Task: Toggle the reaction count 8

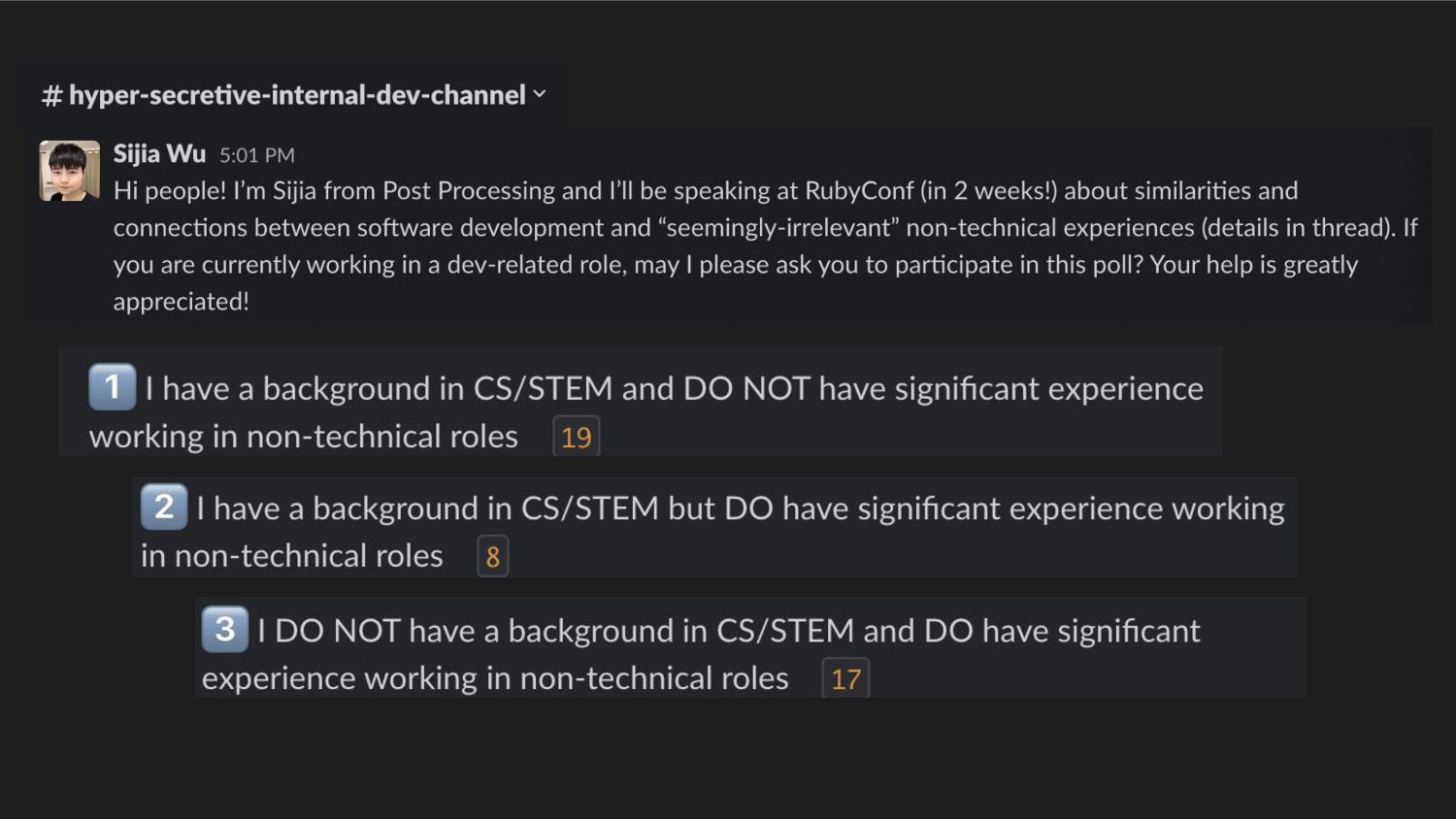Action: click(x=493, y=557)
